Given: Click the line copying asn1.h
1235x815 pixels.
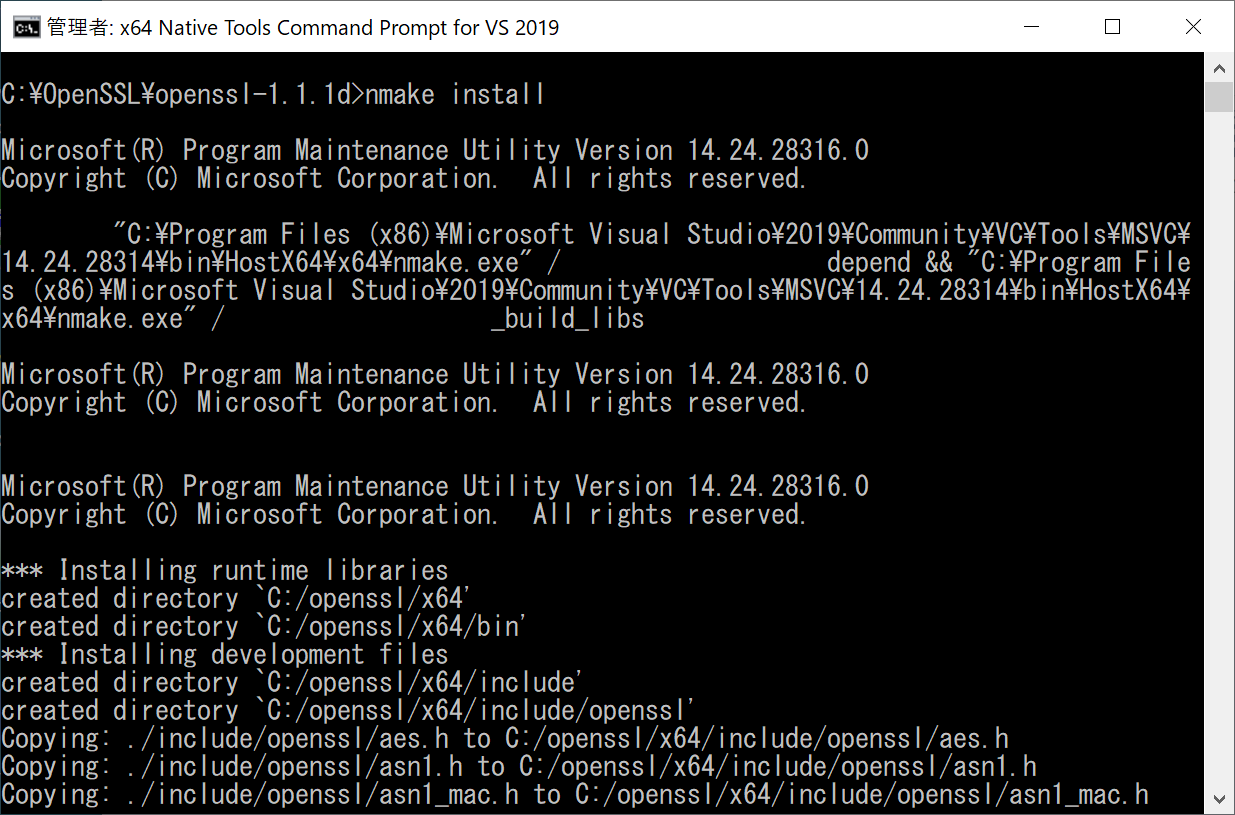Looking at the screenshot, I should tap(519, 767).
